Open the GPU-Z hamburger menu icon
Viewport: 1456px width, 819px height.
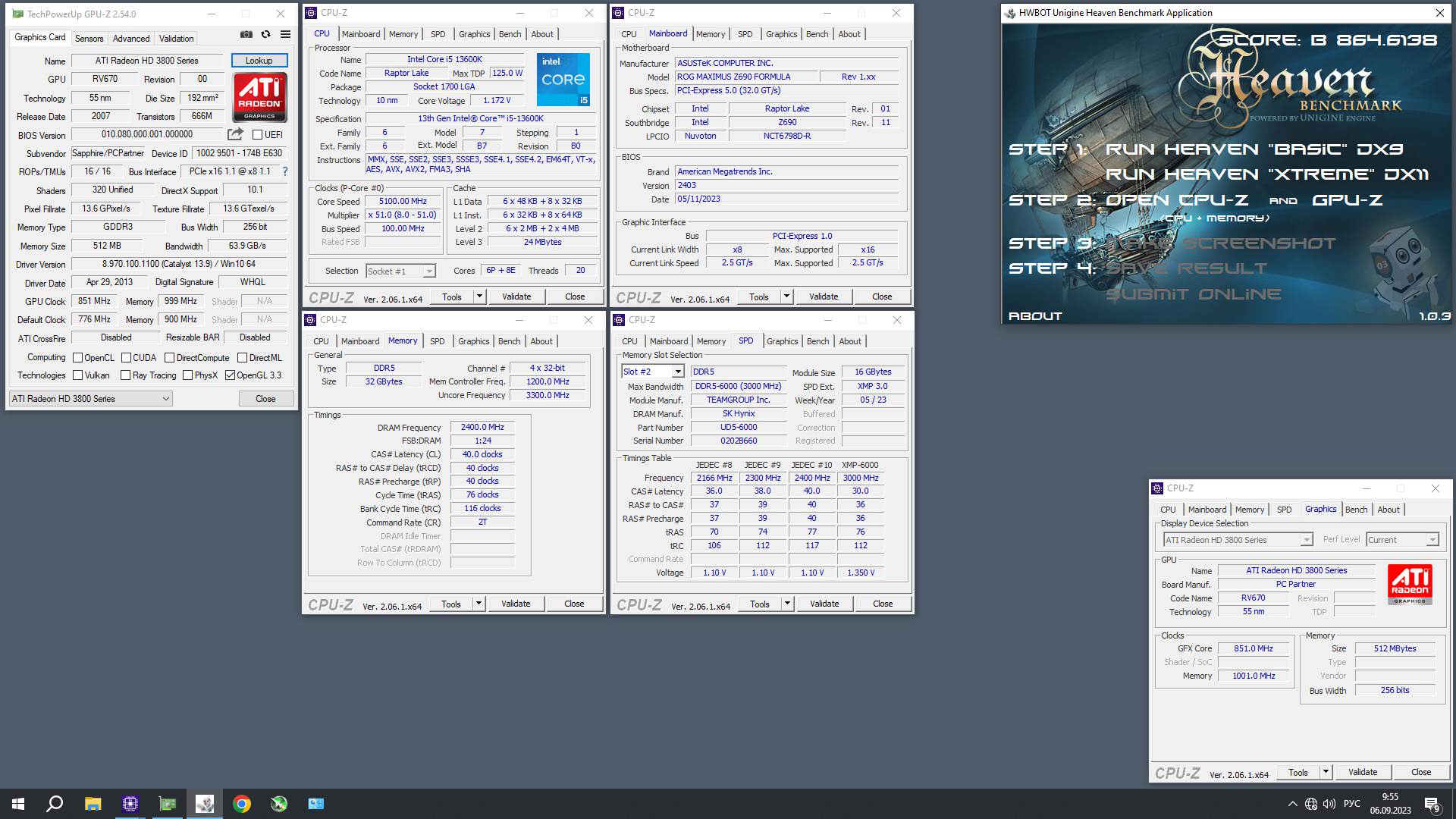(285, 35)
